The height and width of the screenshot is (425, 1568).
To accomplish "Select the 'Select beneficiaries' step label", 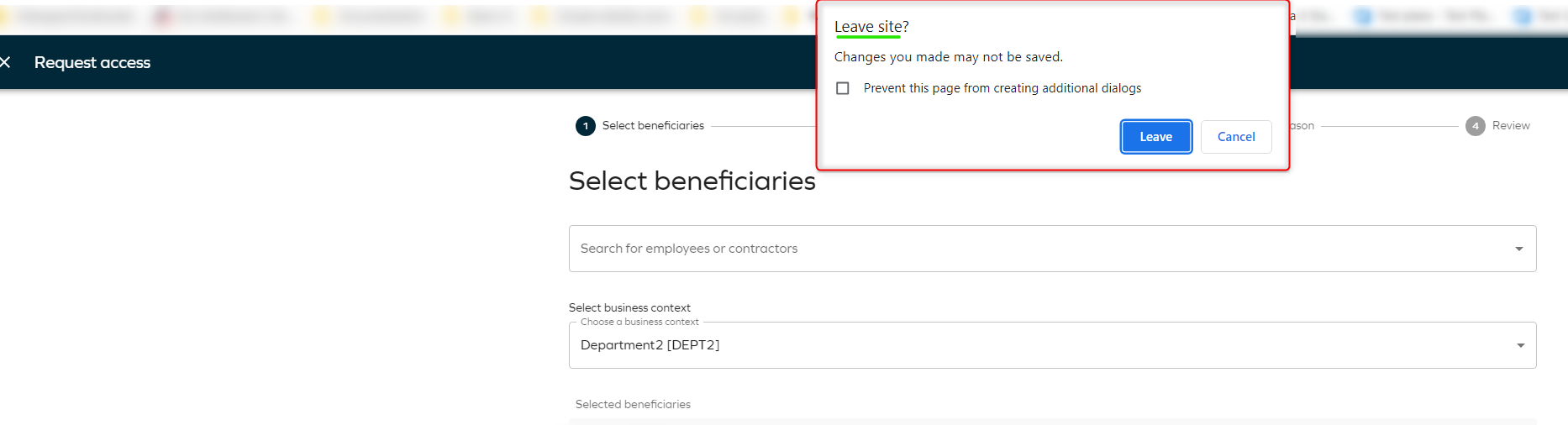I will click(653, 126).
